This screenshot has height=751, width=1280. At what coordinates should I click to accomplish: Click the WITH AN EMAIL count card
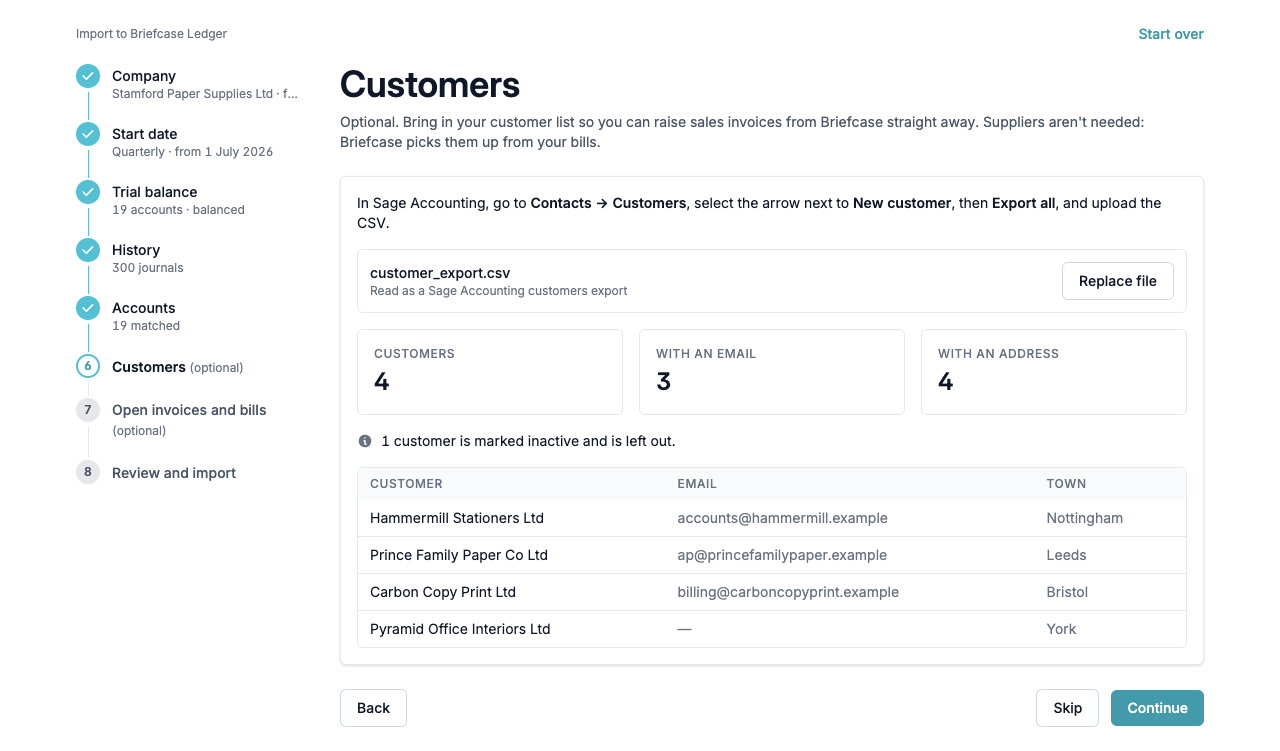click(x=772, y=372)
